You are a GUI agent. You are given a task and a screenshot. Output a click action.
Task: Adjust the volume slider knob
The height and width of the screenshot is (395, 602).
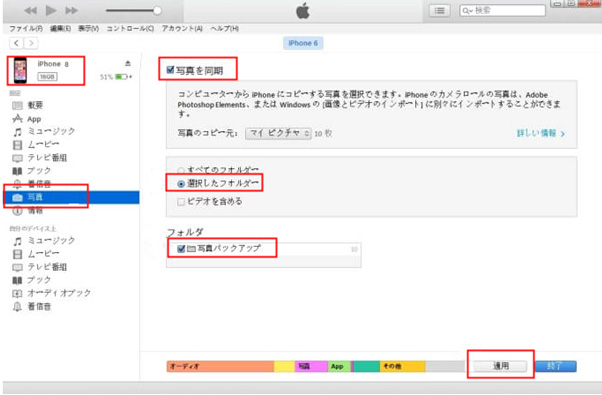coord(157,10)
